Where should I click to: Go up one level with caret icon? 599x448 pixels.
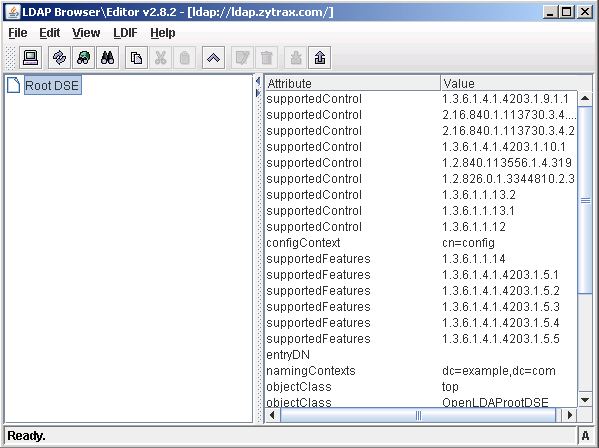(x=213, y=58)
